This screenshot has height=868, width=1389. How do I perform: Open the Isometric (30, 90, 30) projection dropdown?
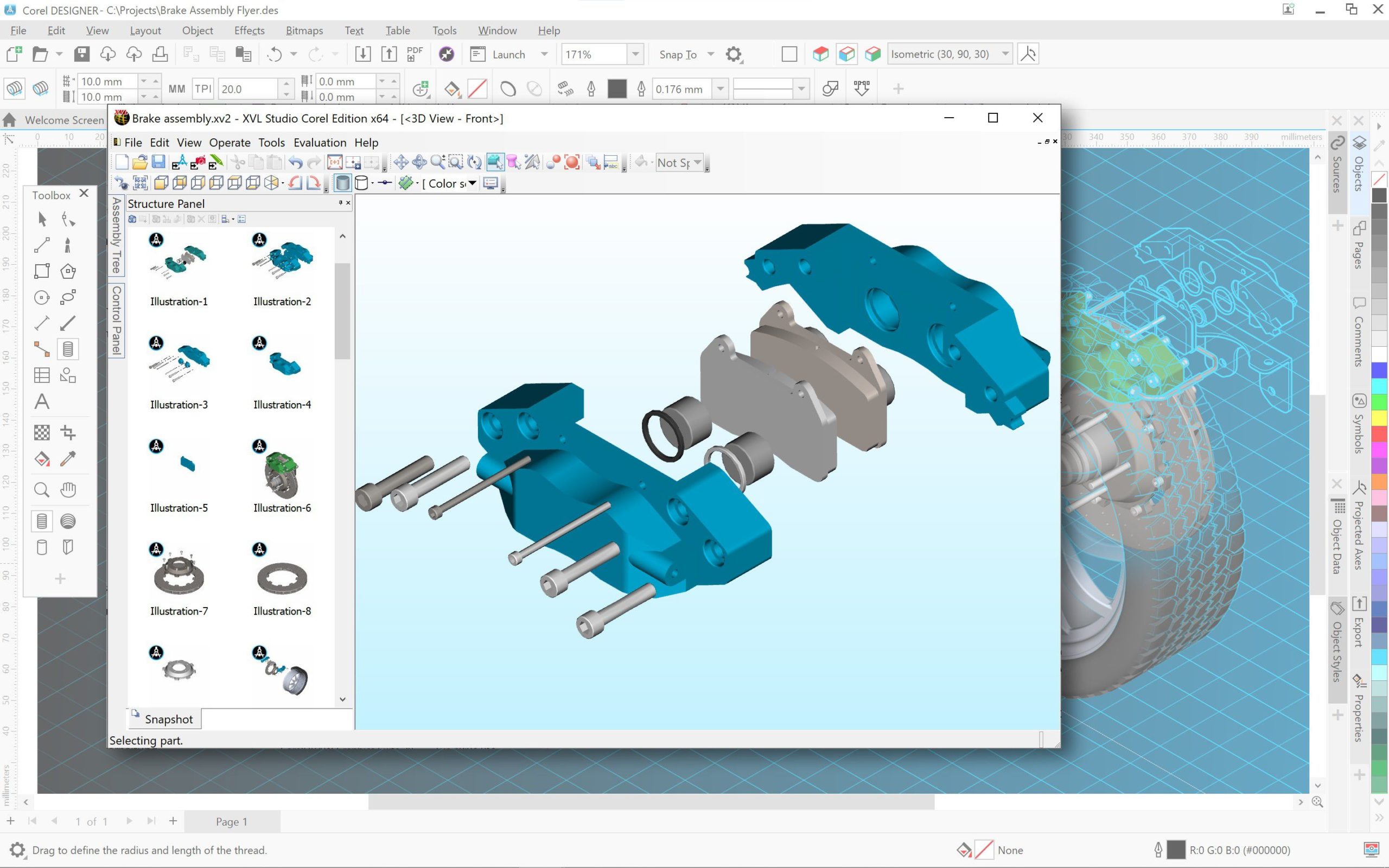[x=1005, y=53]
